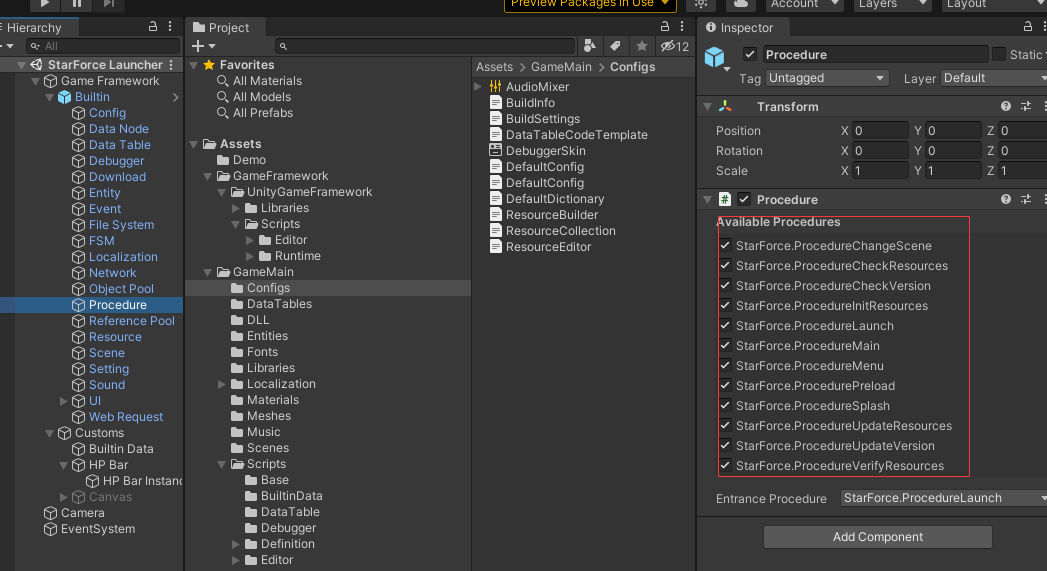The width and height of the screenshot is (1047, 571).
Task: Open Transform component preset settings icon
Action: click(x=1026, y=106)
